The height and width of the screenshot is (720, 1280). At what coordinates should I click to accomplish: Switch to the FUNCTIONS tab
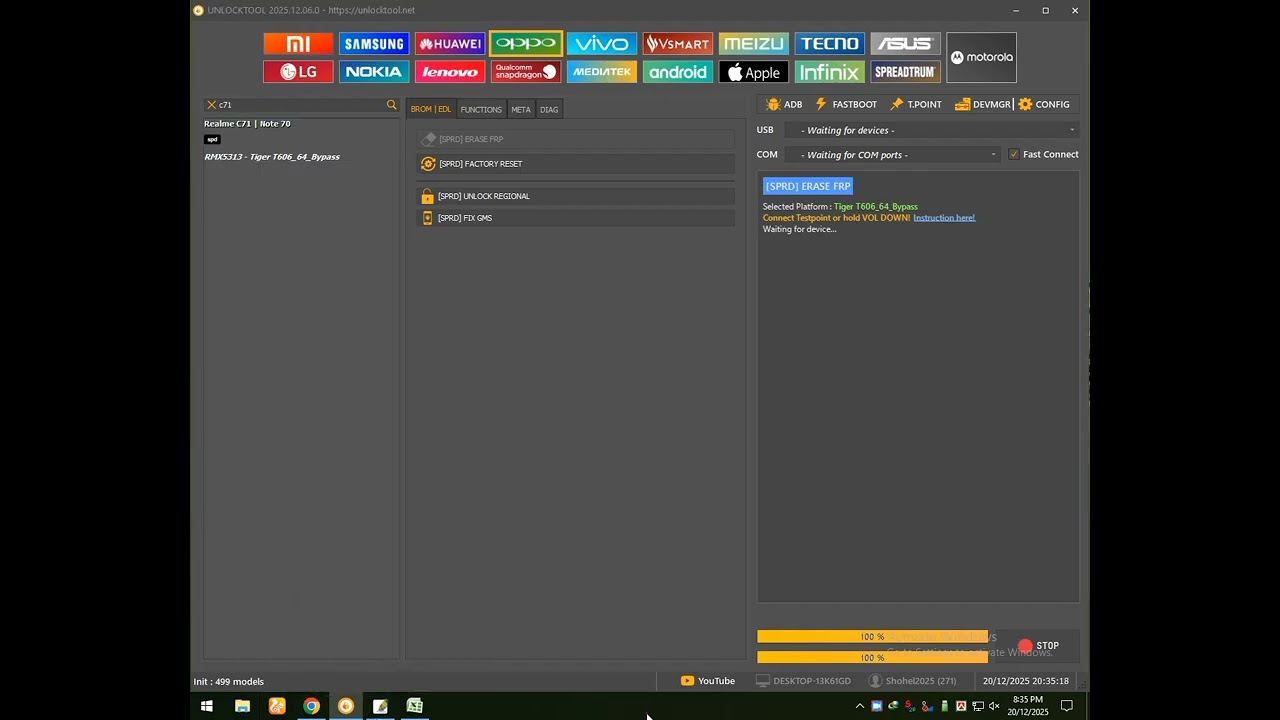[x=481, y=109]
